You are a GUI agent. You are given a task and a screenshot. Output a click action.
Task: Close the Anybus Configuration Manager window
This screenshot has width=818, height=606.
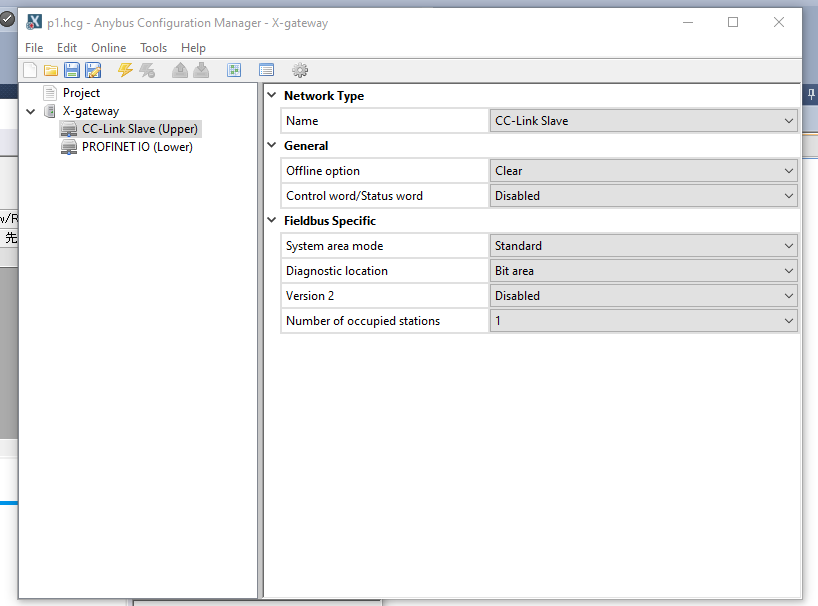(779, 22)
